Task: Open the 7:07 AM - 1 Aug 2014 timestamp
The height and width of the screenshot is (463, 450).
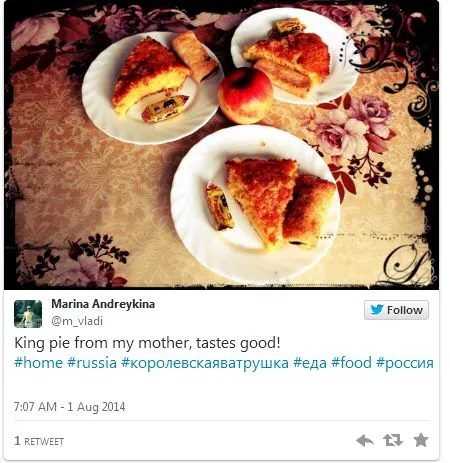Action: [x=69, y=407]
